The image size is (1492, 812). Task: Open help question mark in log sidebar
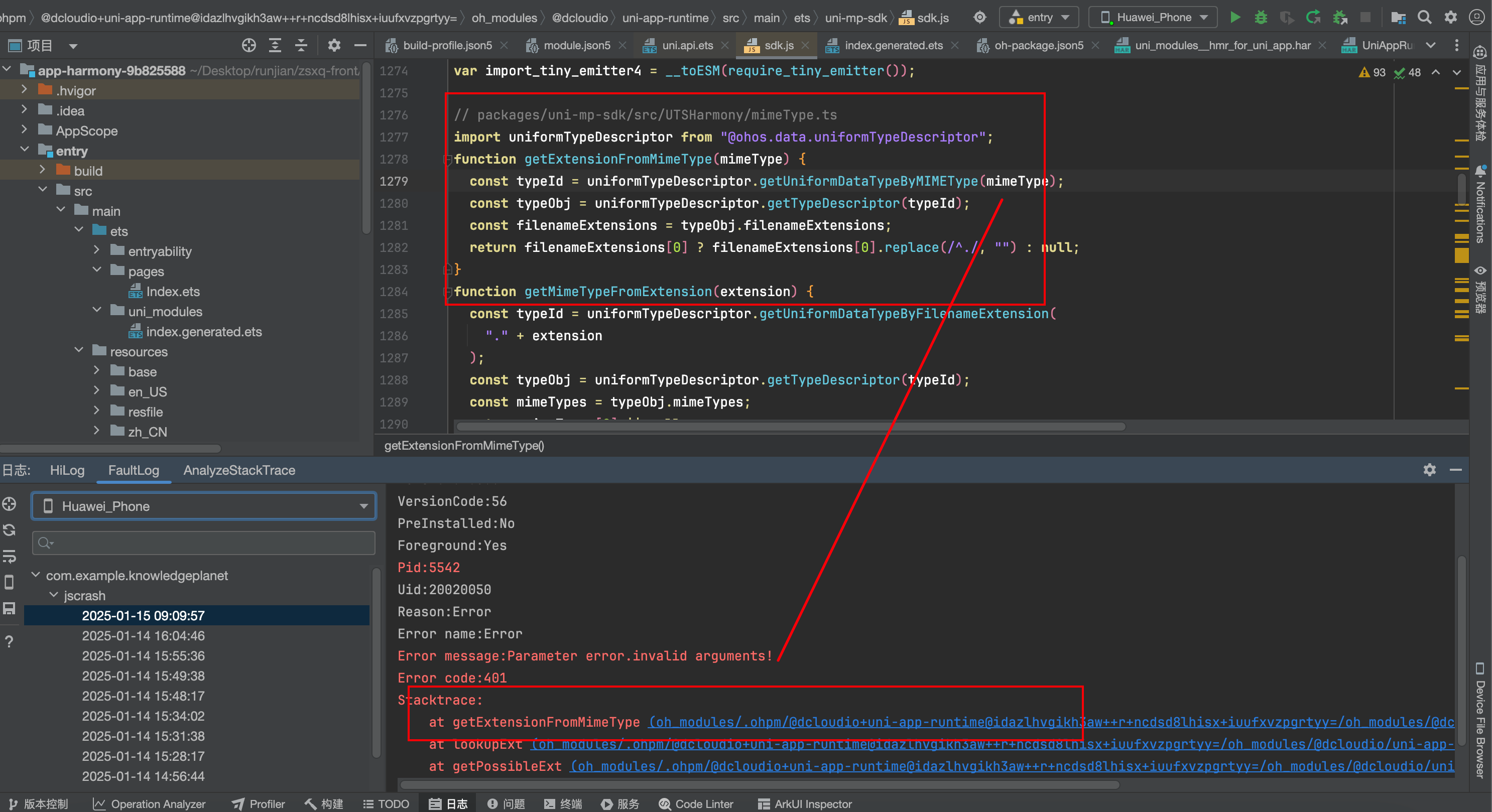9,642
